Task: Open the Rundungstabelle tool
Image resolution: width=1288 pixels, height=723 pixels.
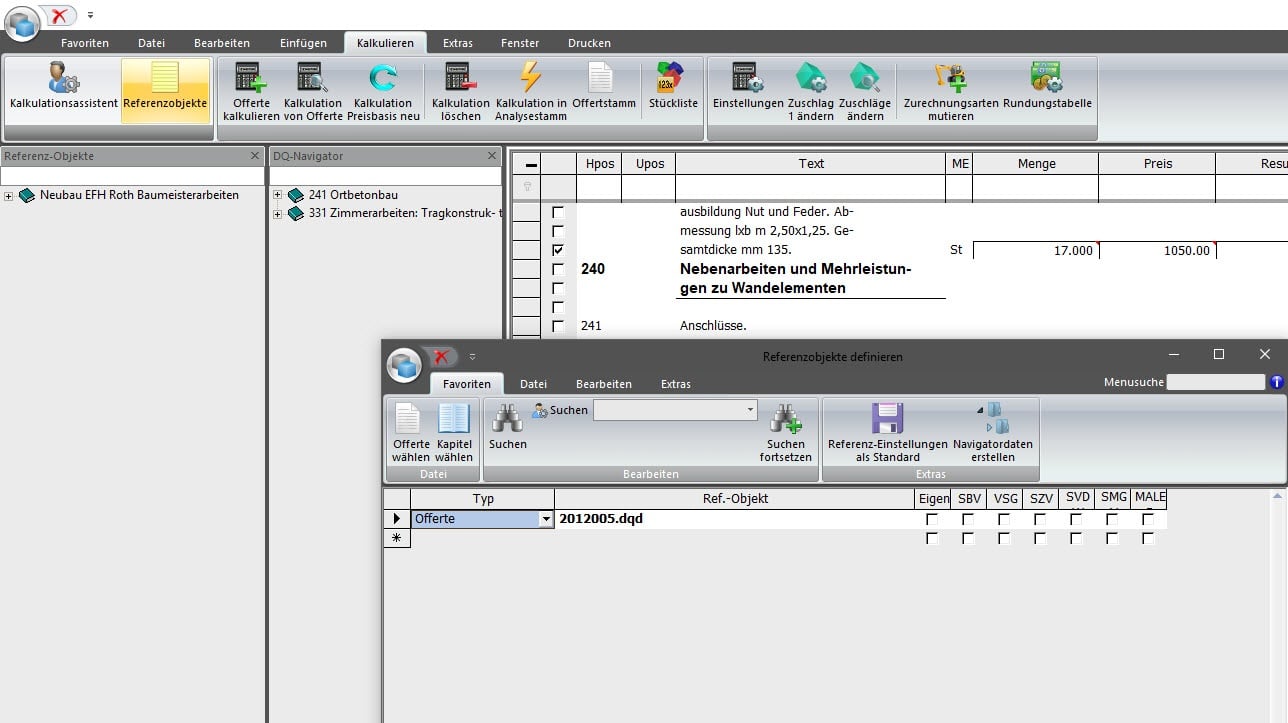Action: (1047, 87)
